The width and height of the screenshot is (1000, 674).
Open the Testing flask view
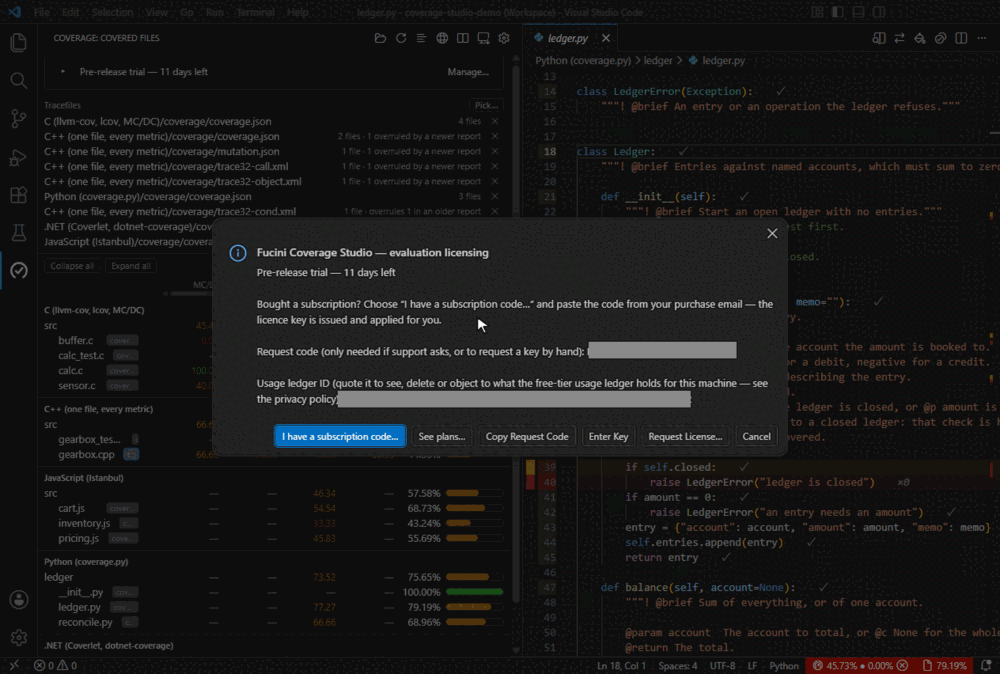point(18,233)
